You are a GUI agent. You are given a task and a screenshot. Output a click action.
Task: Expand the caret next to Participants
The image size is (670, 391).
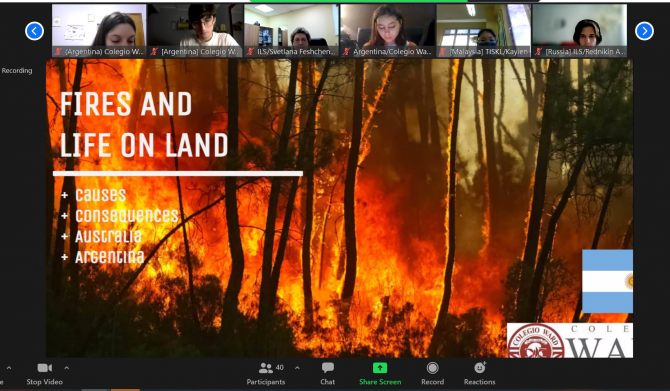[297, 367]
